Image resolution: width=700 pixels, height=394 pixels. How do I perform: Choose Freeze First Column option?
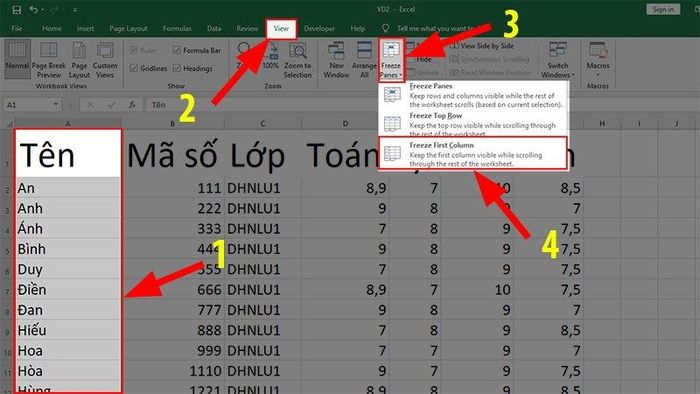pyautogui.click(x=473, y=153)
